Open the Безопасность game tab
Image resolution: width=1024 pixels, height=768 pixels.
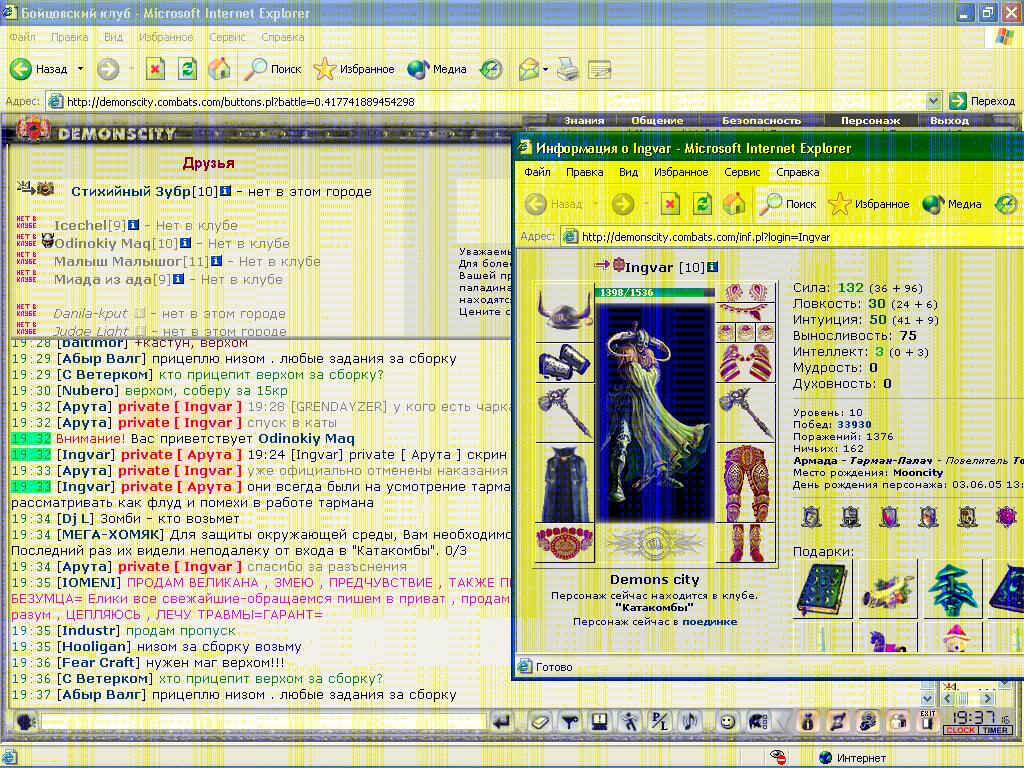pyautogui.click(x=761, y=120)
